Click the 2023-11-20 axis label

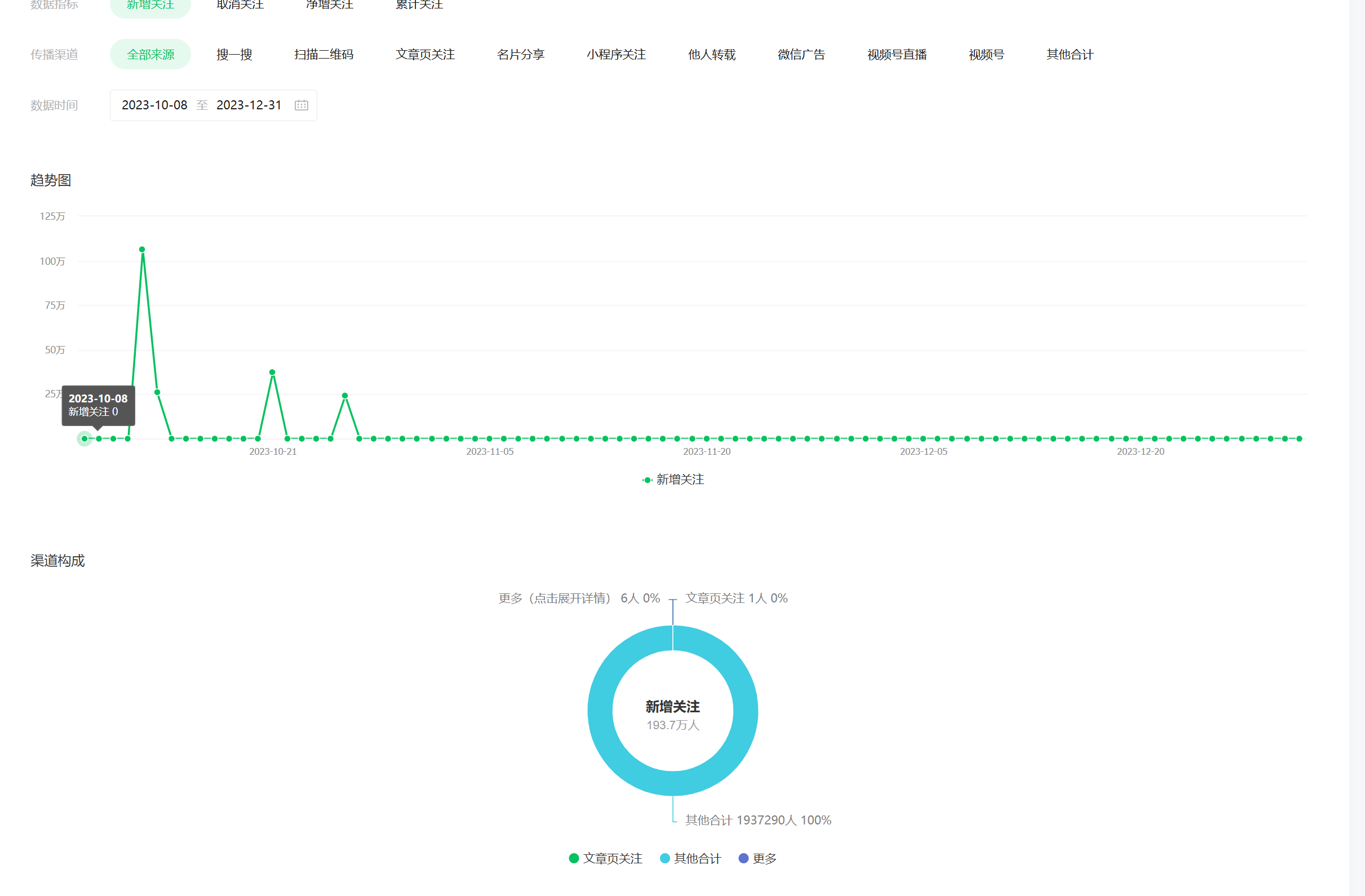coord(707,452)
